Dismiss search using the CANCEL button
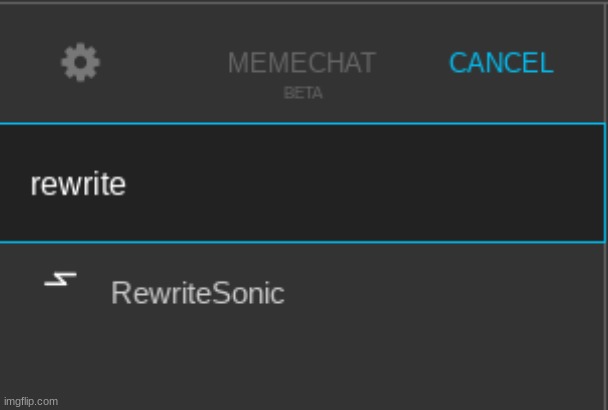 [501, 62]
